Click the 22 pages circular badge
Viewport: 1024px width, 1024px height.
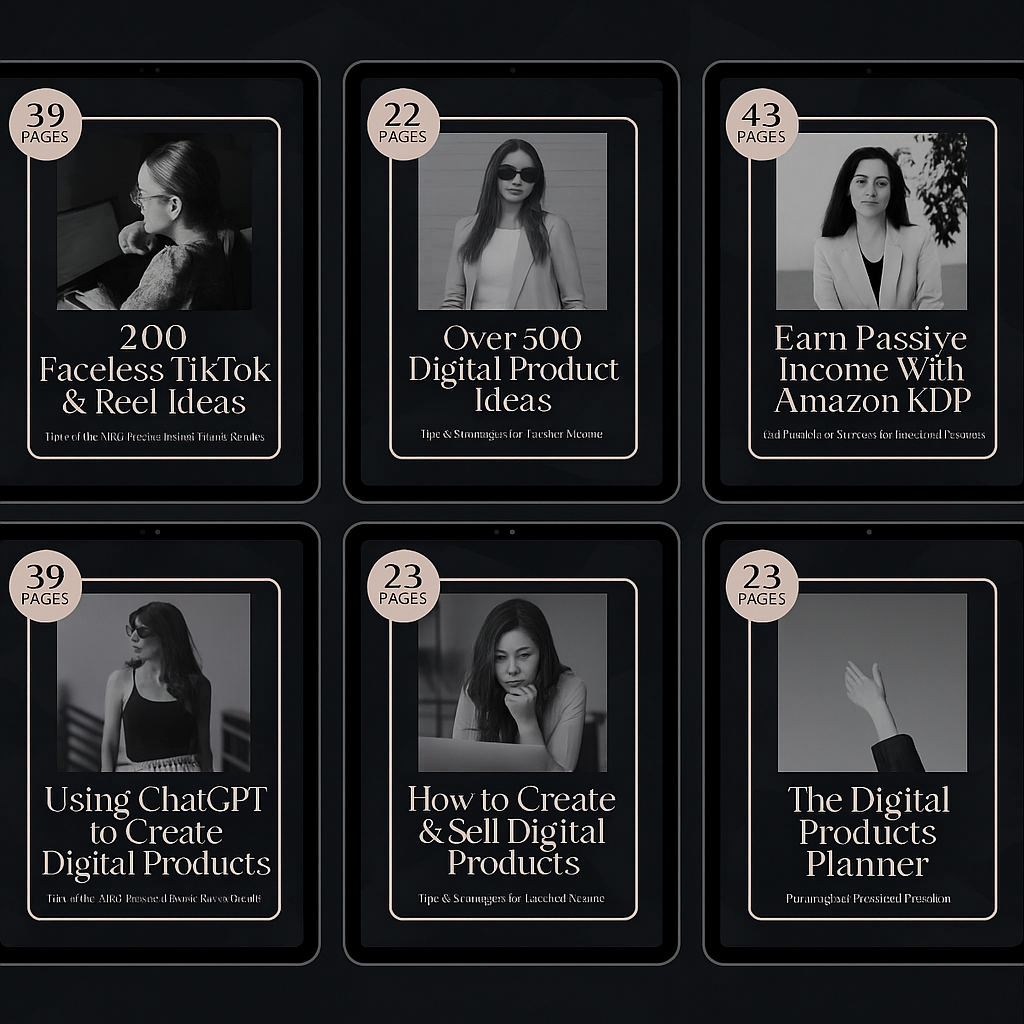pyautogui.click(x=403, y=124)
